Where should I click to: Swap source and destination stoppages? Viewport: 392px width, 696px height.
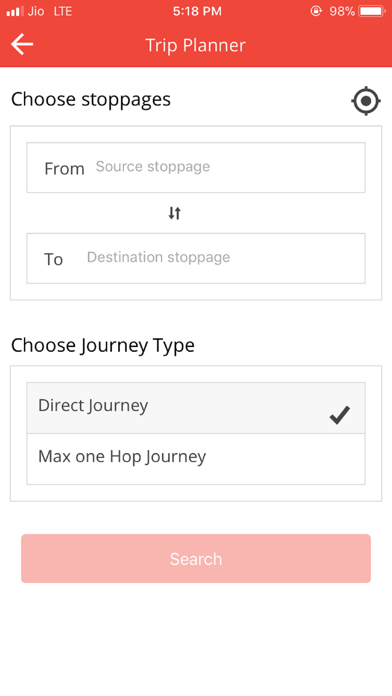(174, 213)
